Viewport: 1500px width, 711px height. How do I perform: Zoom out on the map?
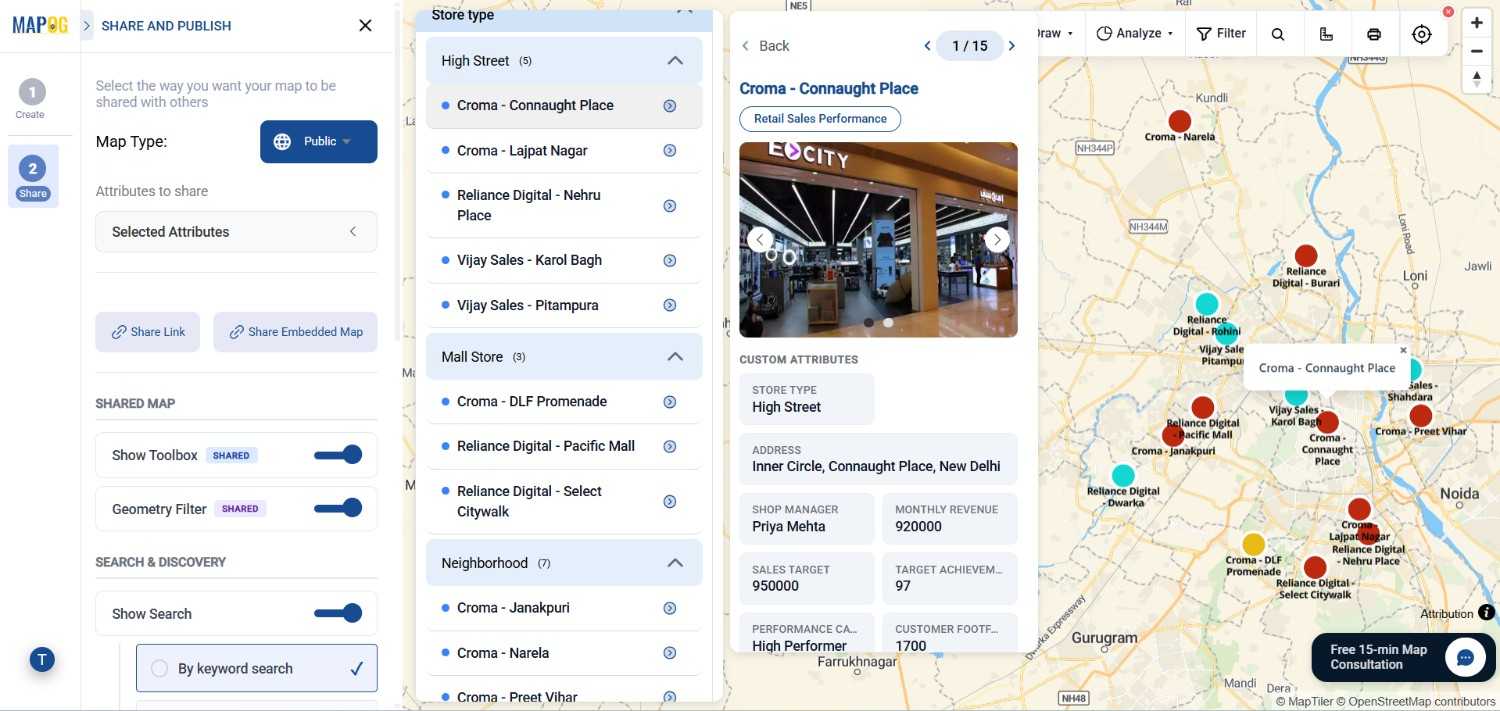point(1476,51)
